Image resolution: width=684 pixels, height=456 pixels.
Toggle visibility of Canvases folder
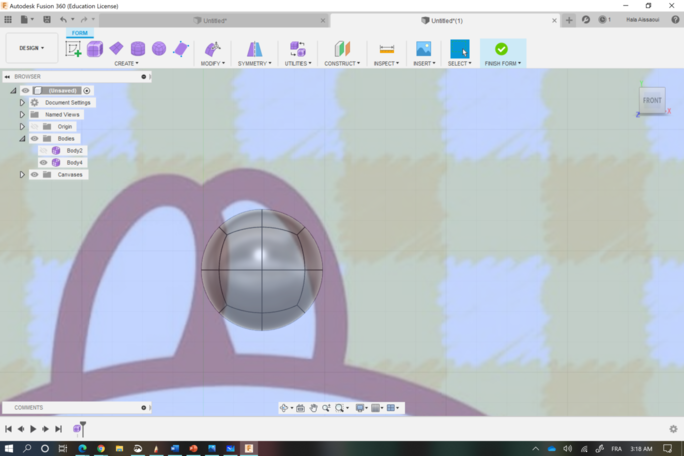coord(34,175)
